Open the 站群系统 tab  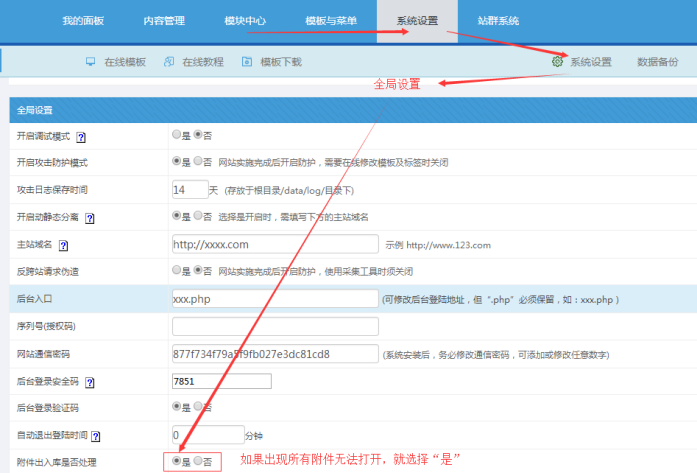pyautogui.click(x=498, y=21)
